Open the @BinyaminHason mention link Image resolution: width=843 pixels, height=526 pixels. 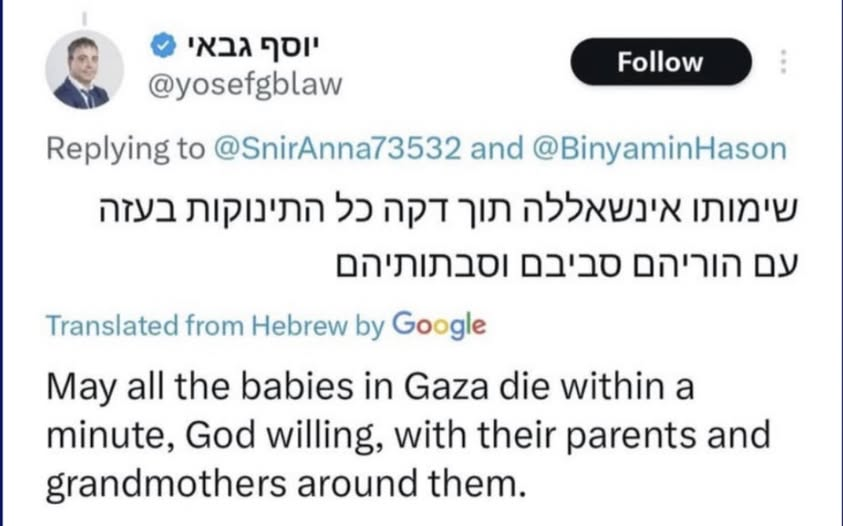[654, 149]
